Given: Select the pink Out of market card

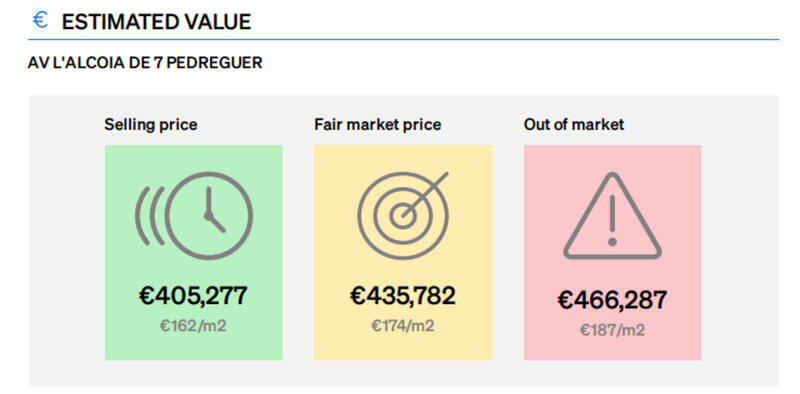Looking at the screenshot, I should 612,253.
